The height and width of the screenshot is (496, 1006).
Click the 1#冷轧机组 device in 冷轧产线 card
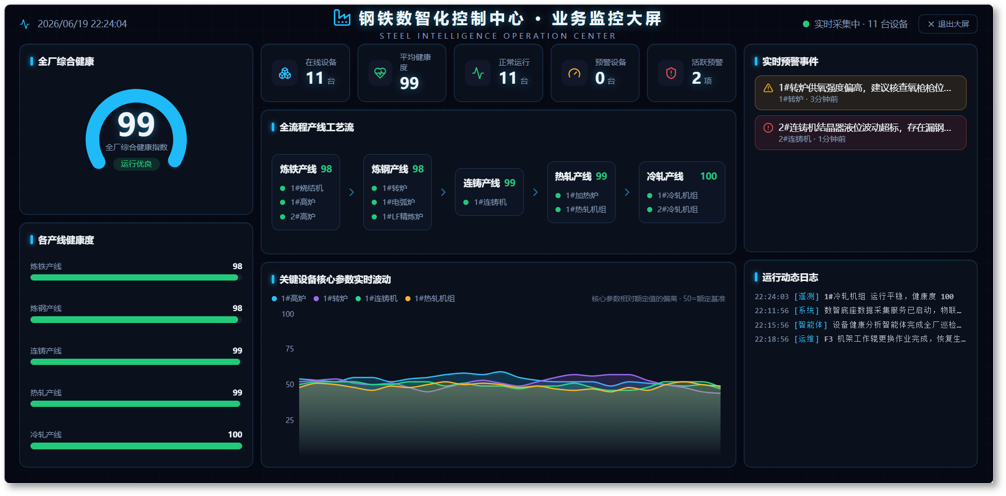coord(672,196)
